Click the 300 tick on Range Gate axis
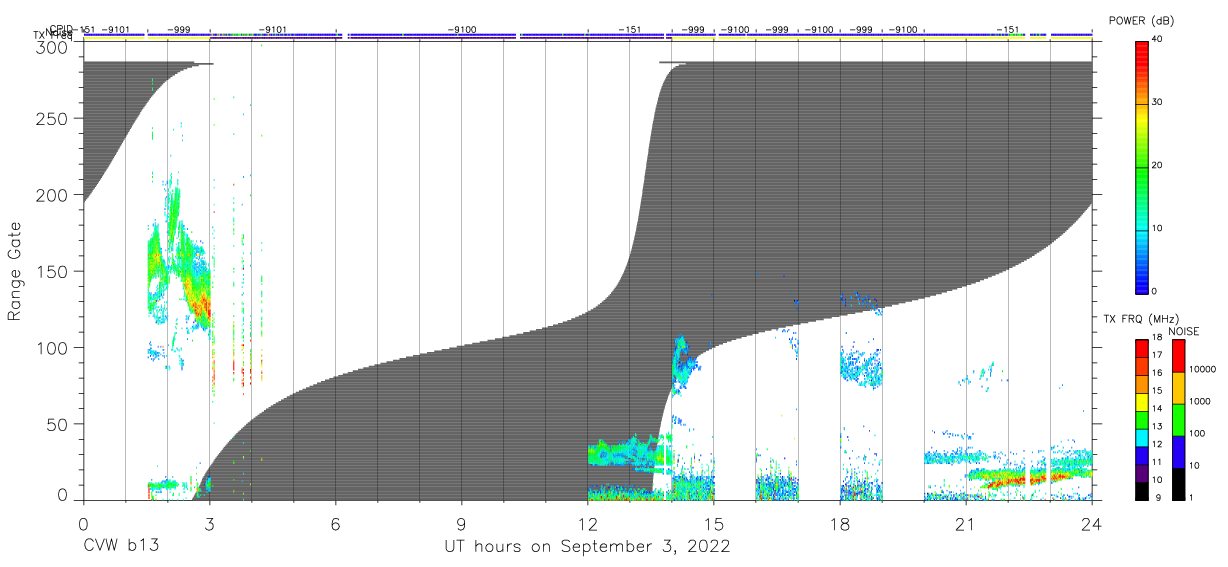The width and height of the screenshot is (1228, 567). point(54,48)
